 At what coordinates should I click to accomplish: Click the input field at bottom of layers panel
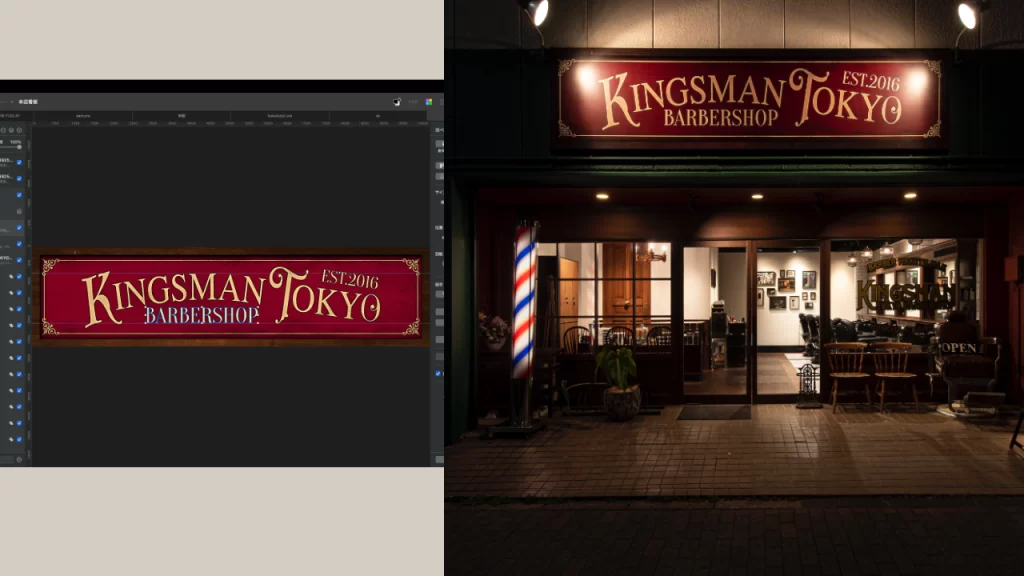click(x=7, y=459)
